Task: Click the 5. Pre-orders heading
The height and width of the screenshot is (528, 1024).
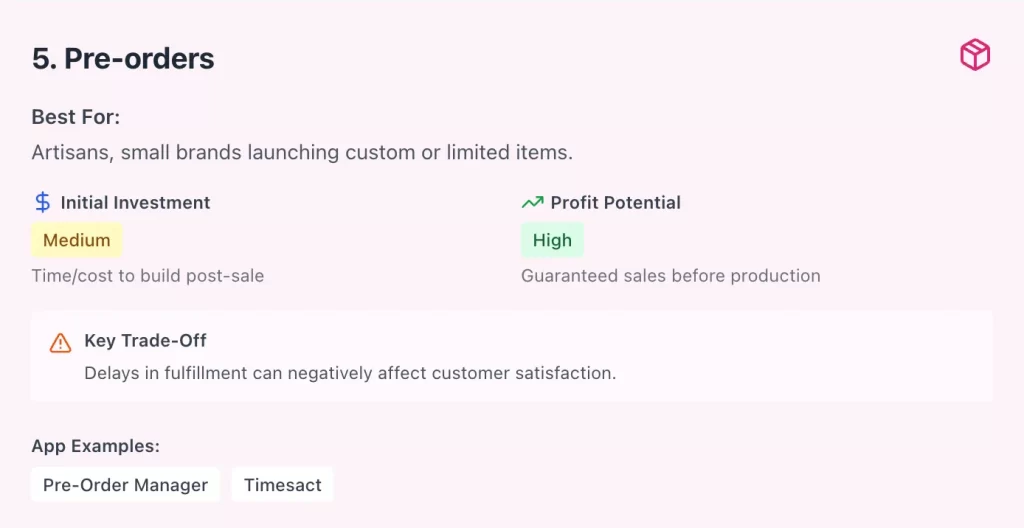Action: [x=123, y=58]
